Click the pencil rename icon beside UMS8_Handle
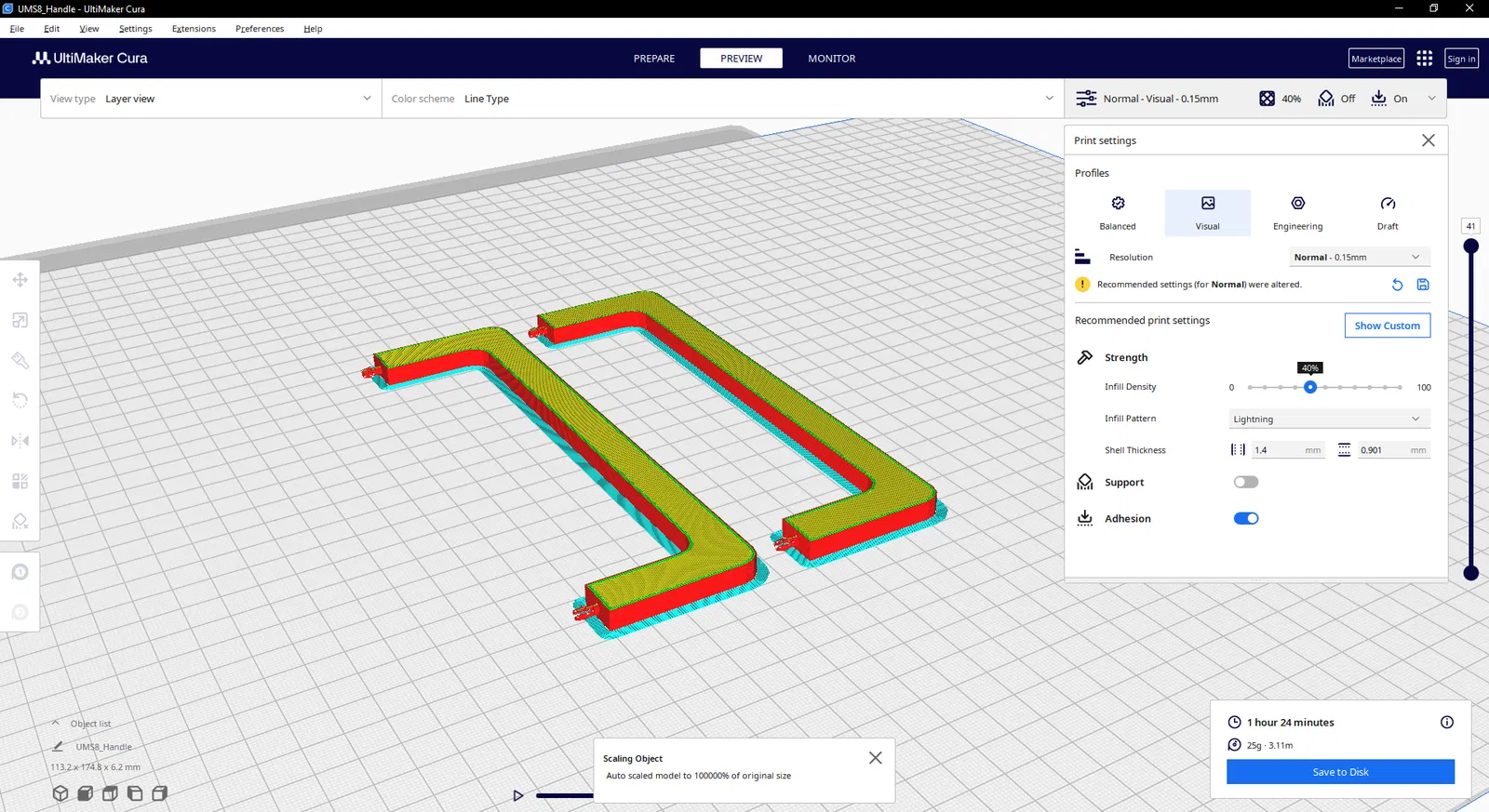Viewport: 1489px width, 812px height. (x=58, y=746)
